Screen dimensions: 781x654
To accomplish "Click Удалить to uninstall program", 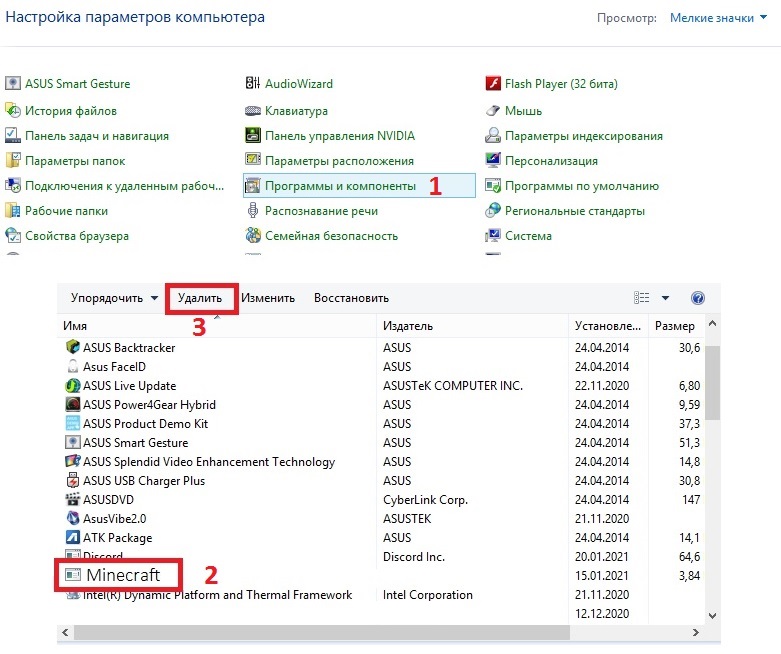I will coord(200,298).
